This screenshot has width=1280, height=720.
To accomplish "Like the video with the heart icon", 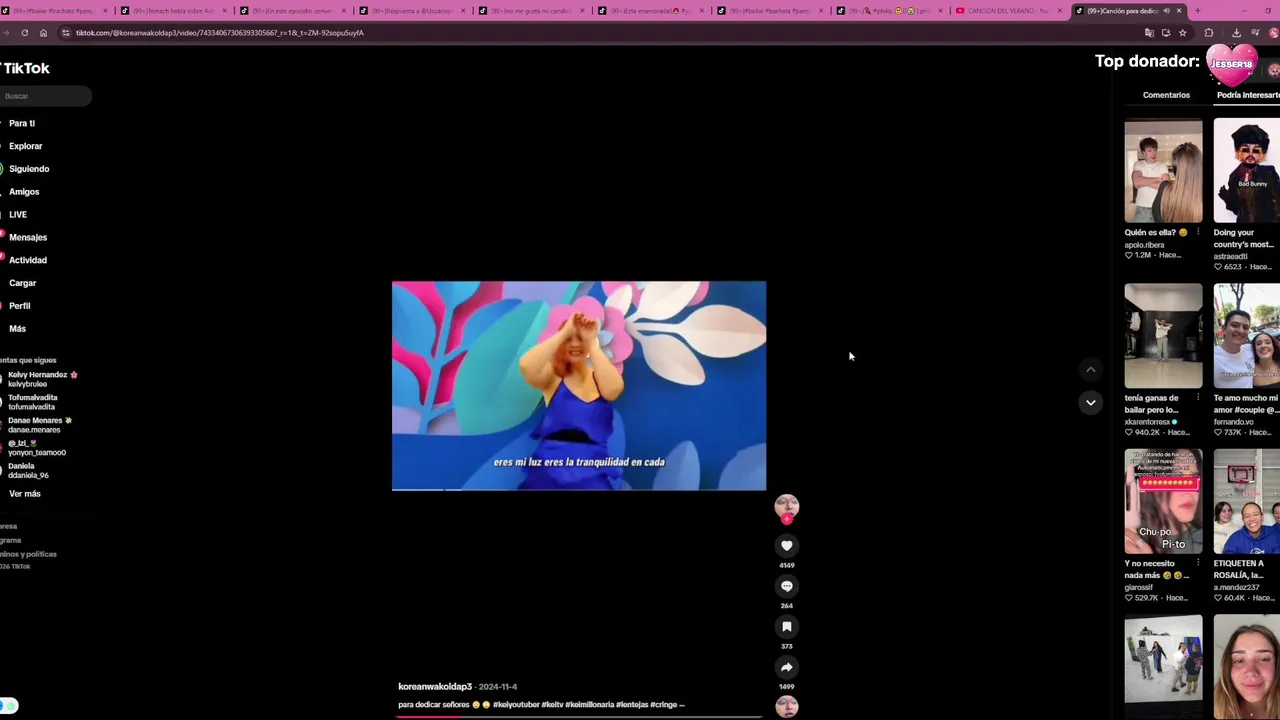I will click(787, 546).
